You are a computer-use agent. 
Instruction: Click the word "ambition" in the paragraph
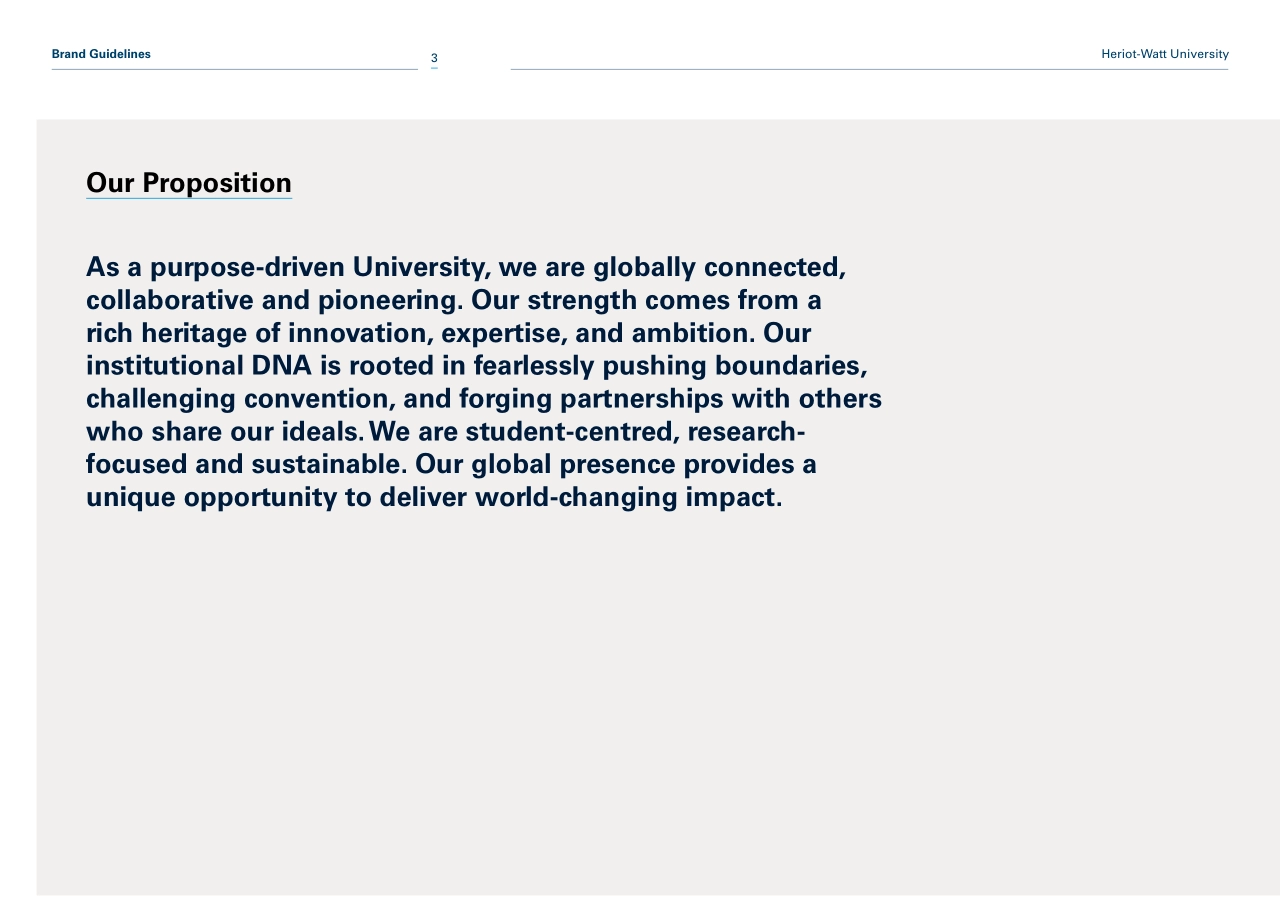click(x=690, y=333)
